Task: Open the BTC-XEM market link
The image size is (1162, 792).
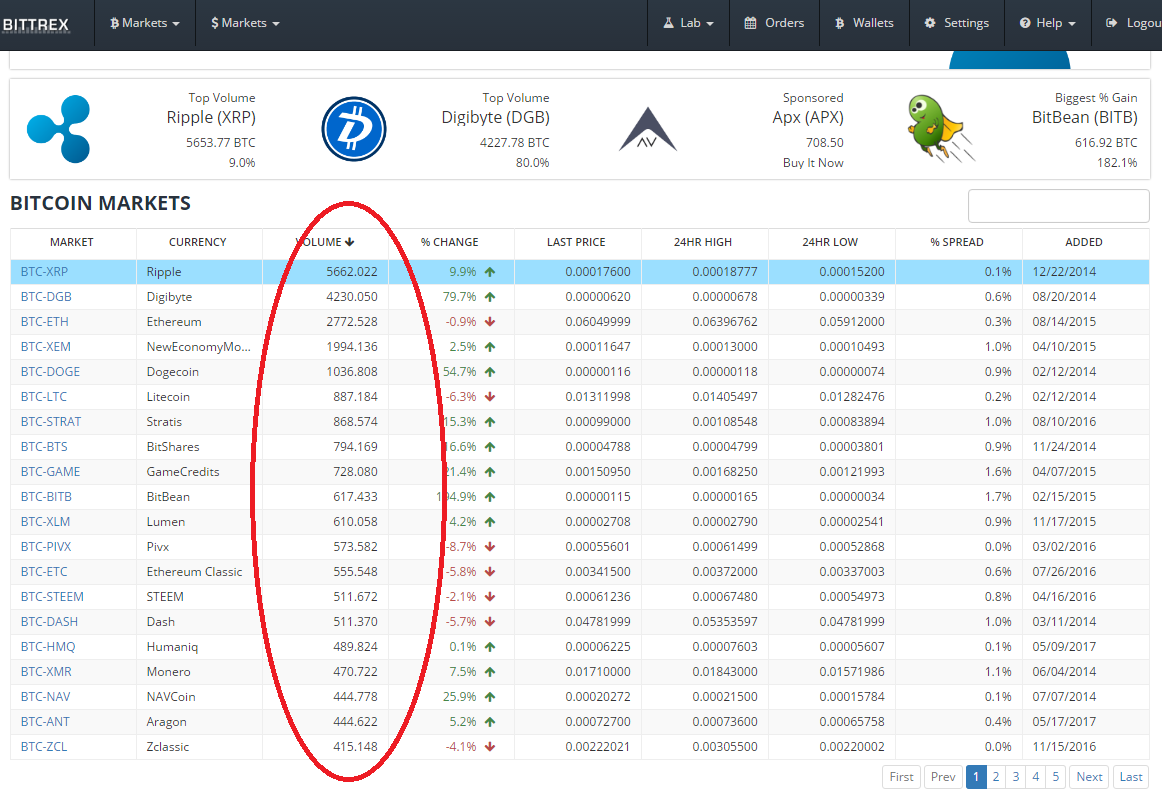Action: click(x=46, y=347)
